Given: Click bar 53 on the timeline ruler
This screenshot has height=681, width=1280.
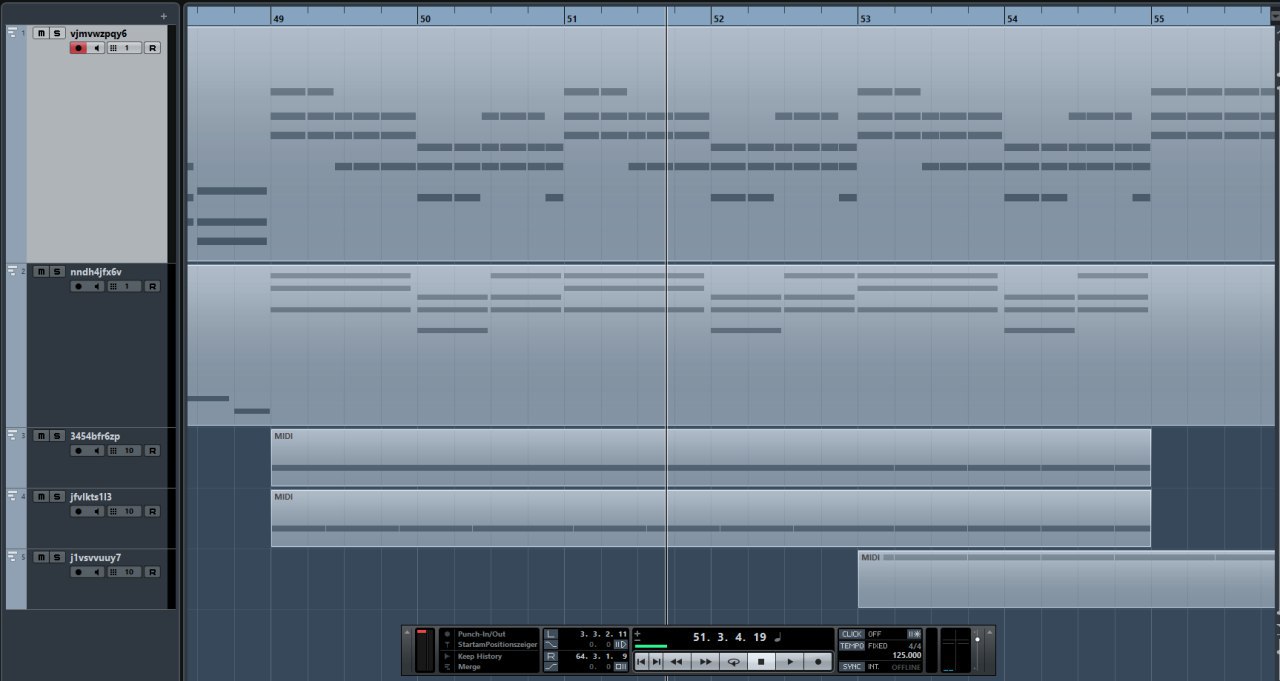Looking at the screenshot, I should [x=865, y=18].
